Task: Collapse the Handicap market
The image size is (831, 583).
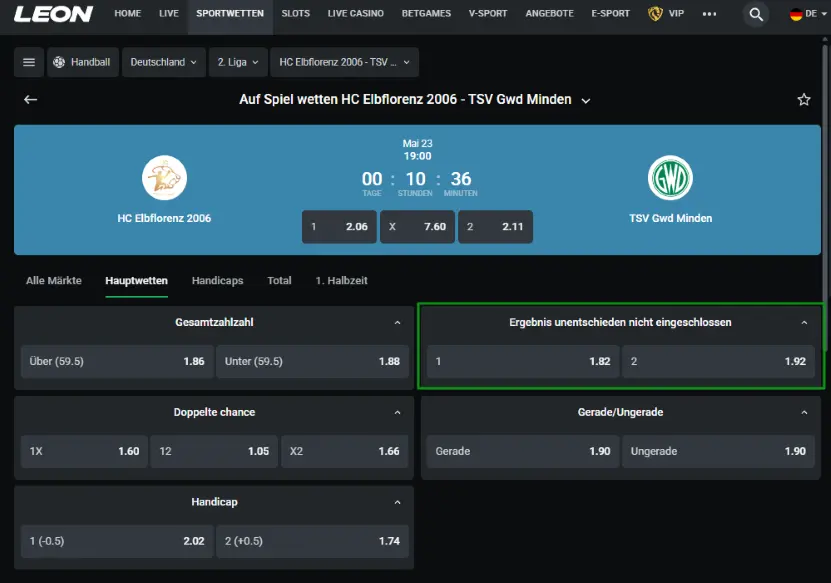Action: 397,502
